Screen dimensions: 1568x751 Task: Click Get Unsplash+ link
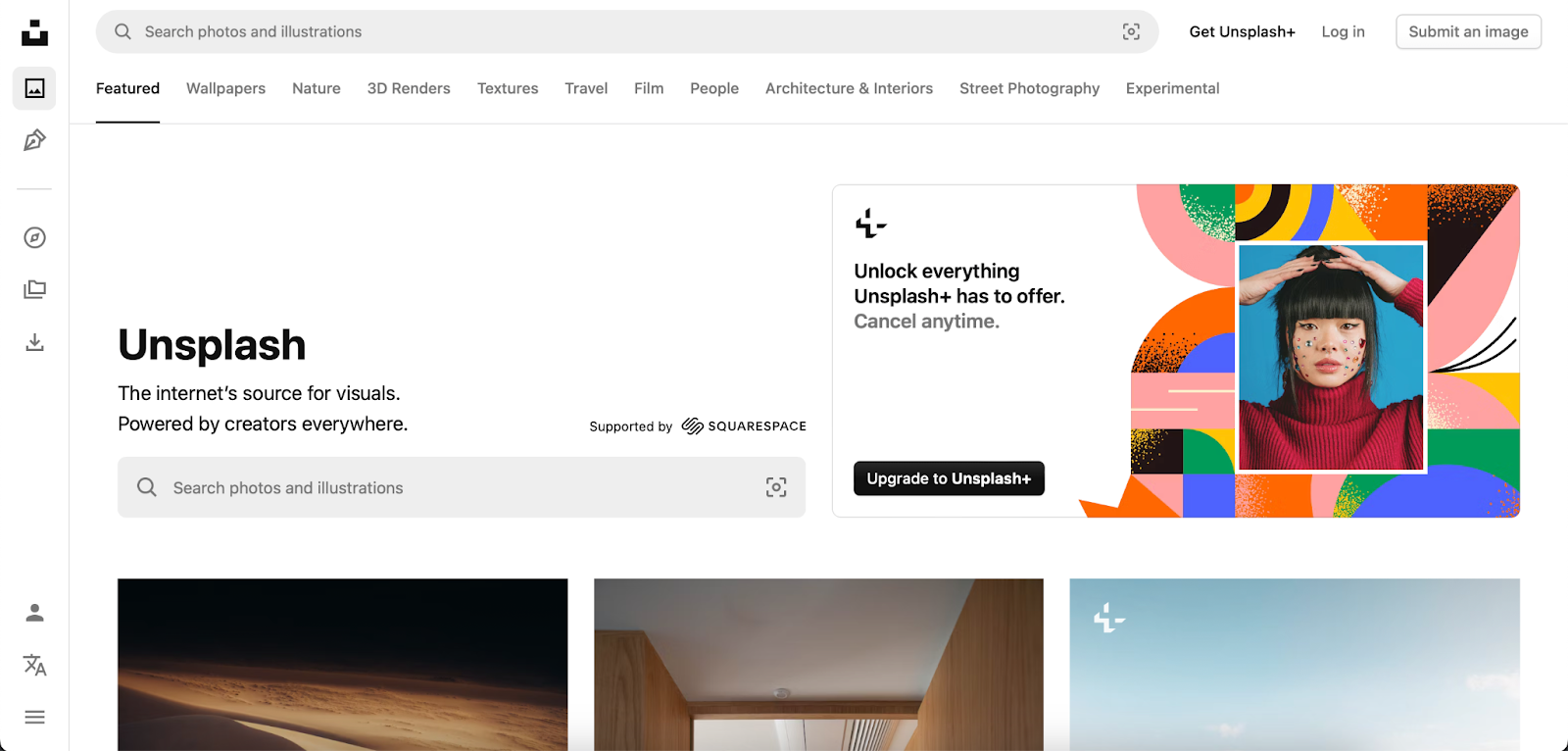point(1242,31)
